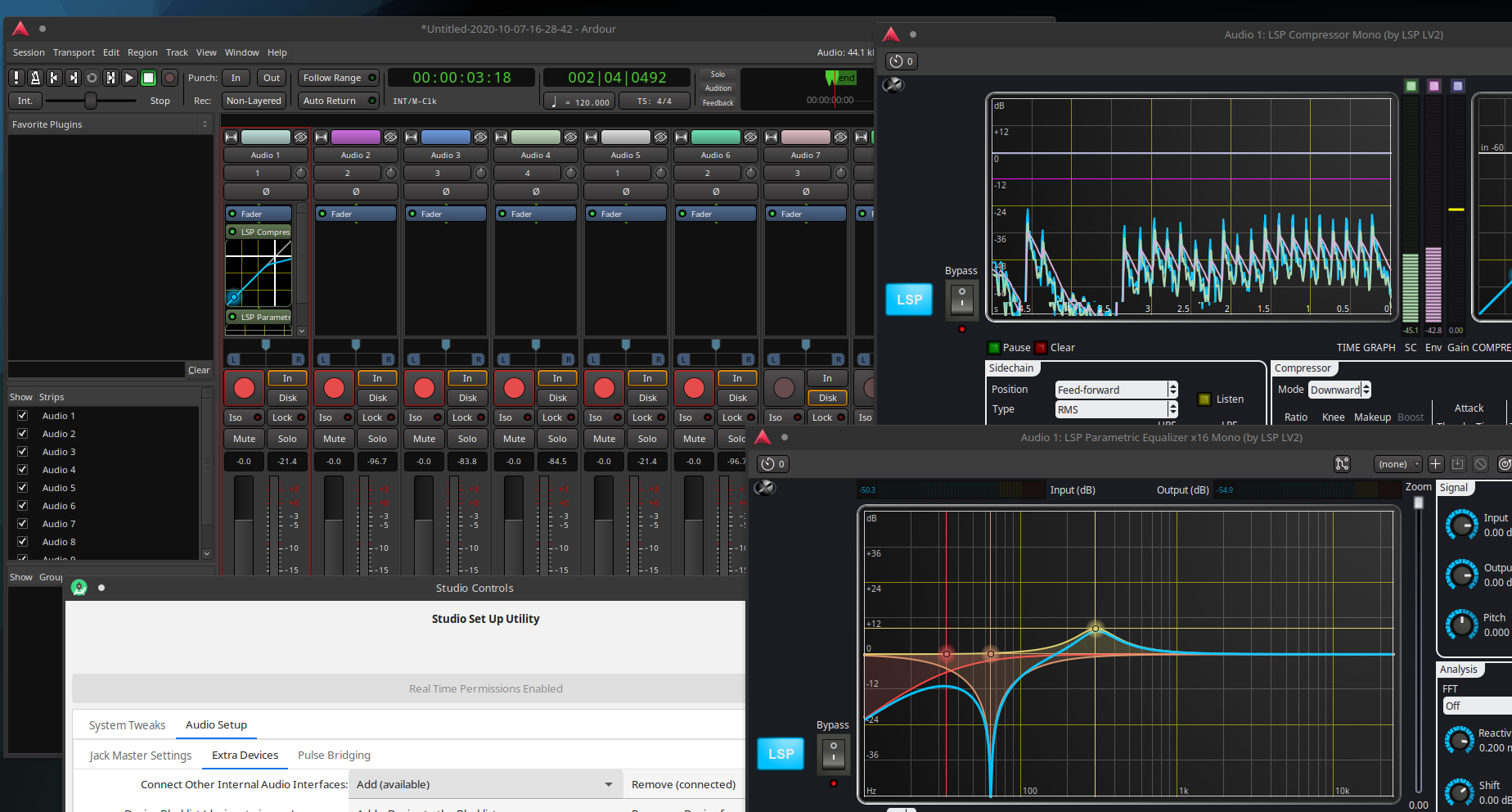Image resolution: width=1512 pixels, height=812 pixels.
Task: Mute the Audio 4 track
Action: (x=514, y=439)
